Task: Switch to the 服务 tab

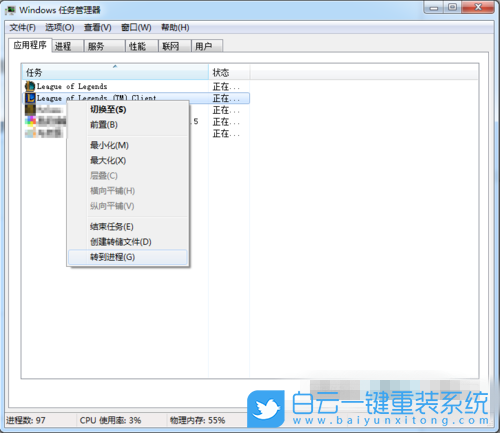Action: [x=105, y=46]
